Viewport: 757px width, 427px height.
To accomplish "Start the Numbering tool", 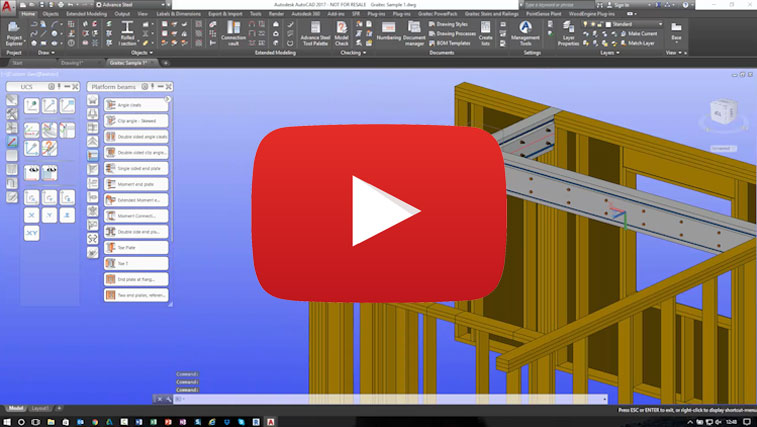I will point(388,32).
